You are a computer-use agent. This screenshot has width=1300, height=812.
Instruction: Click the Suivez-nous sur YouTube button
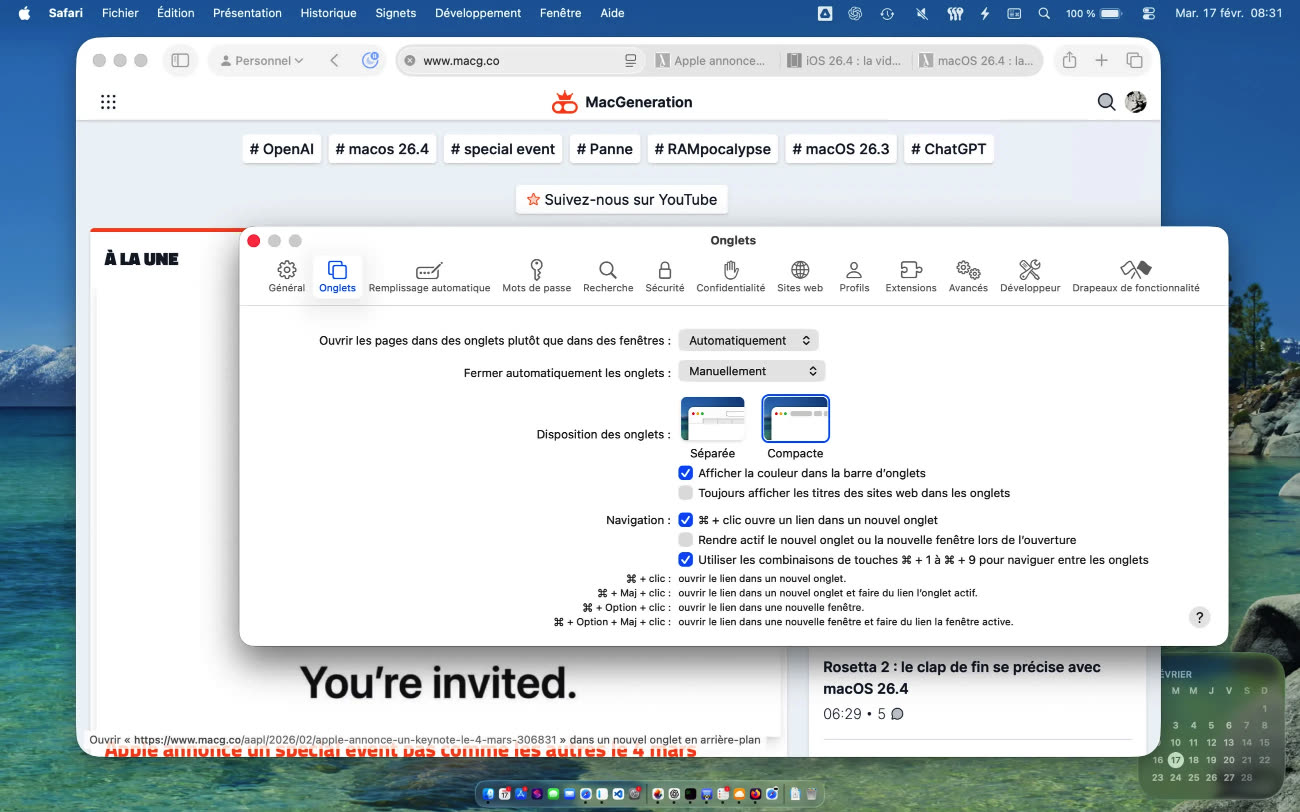[x=622, y=200]
